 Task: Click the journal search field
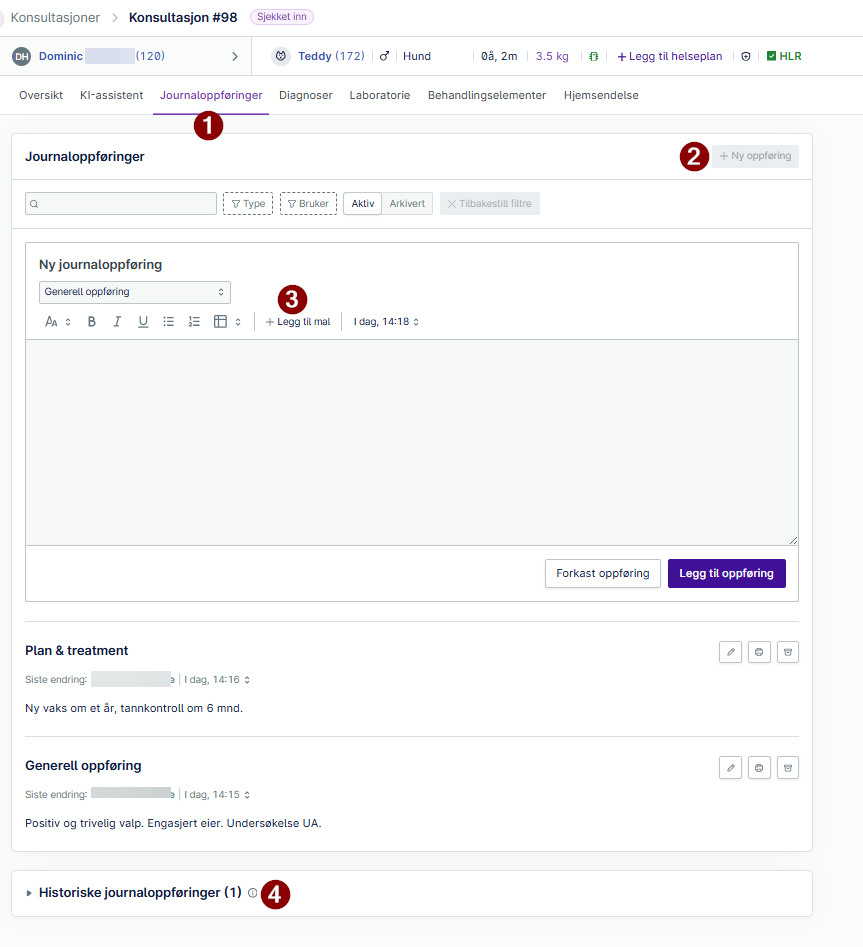(x=121, y=204)
